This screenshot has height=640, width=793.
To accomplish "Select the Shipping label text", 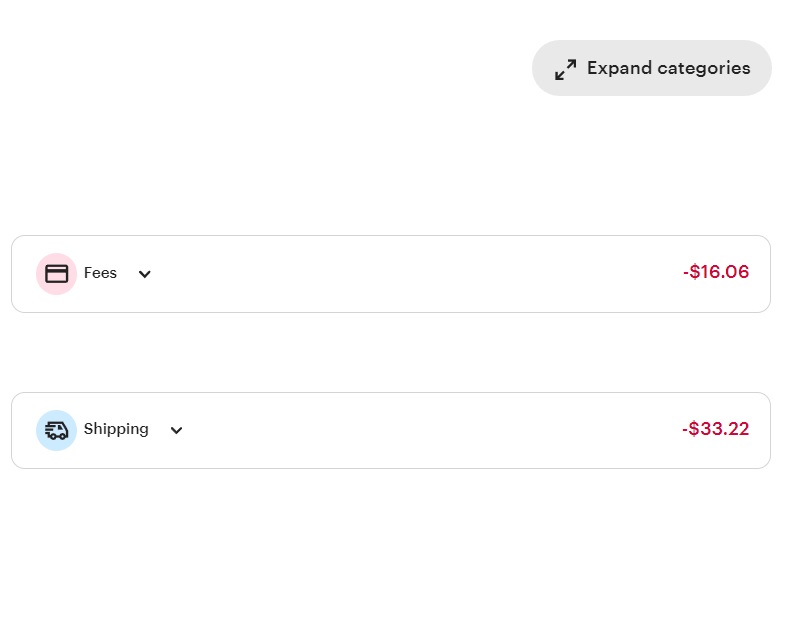I will coord(116,429).
